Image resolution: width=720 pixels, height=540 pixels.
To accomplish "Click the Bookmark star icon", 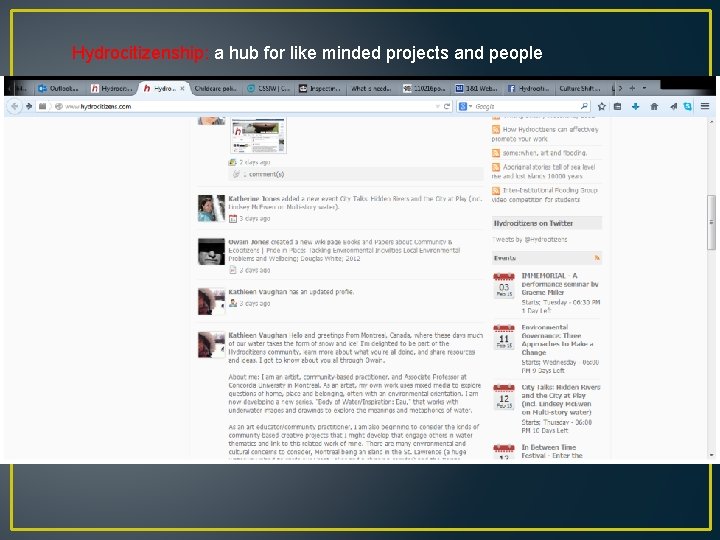I will 601,107.
